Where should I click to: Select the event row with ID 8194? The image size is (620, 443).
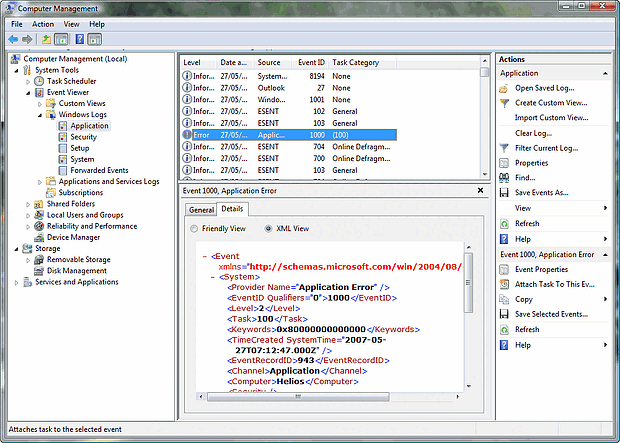click(x=289, y=76)
